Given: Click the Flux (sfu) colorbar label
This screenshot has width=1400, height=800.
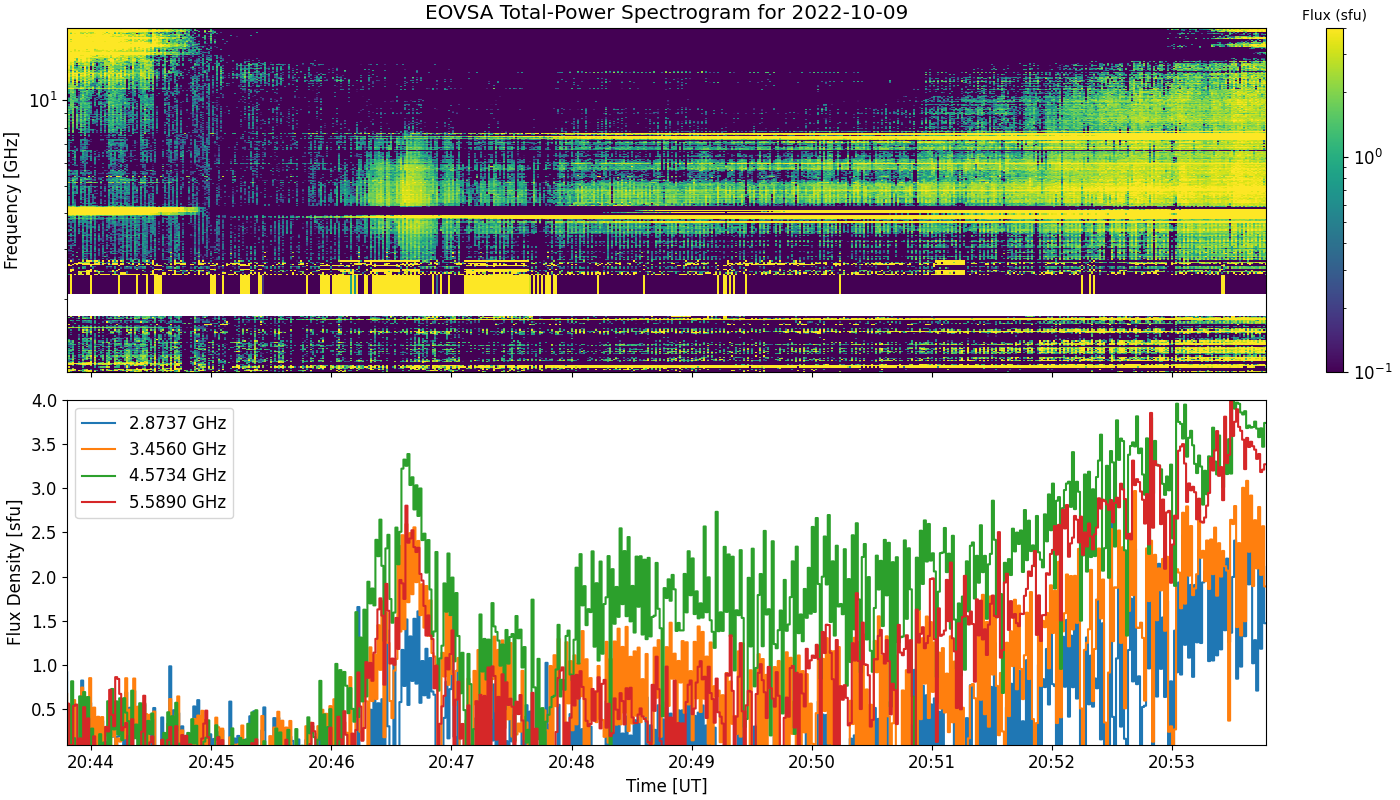Looking at the screenshot, I should (1334, 15).
